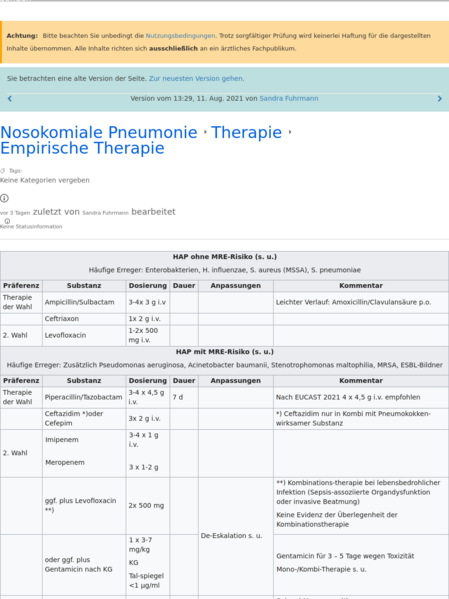Click 'Keine Statusinformation' text

(31, 227)
